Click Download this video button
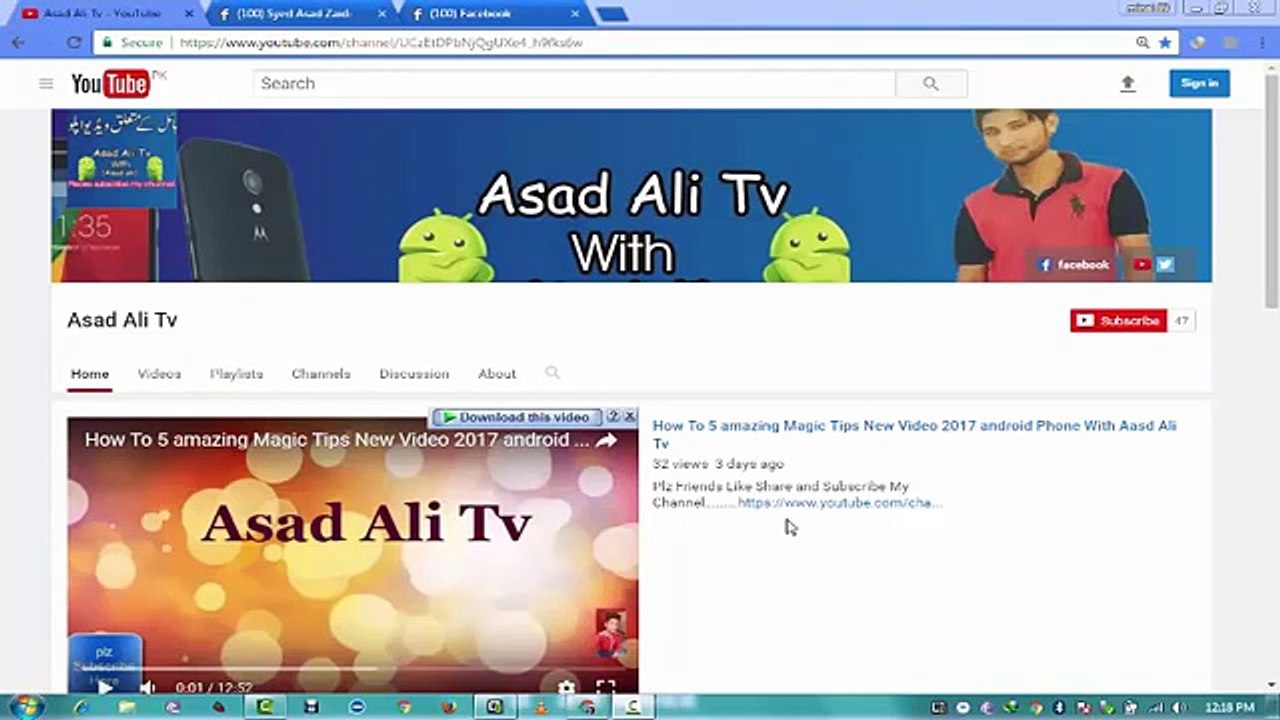The width and height of the screenshot is (1280, 720). 517,417
